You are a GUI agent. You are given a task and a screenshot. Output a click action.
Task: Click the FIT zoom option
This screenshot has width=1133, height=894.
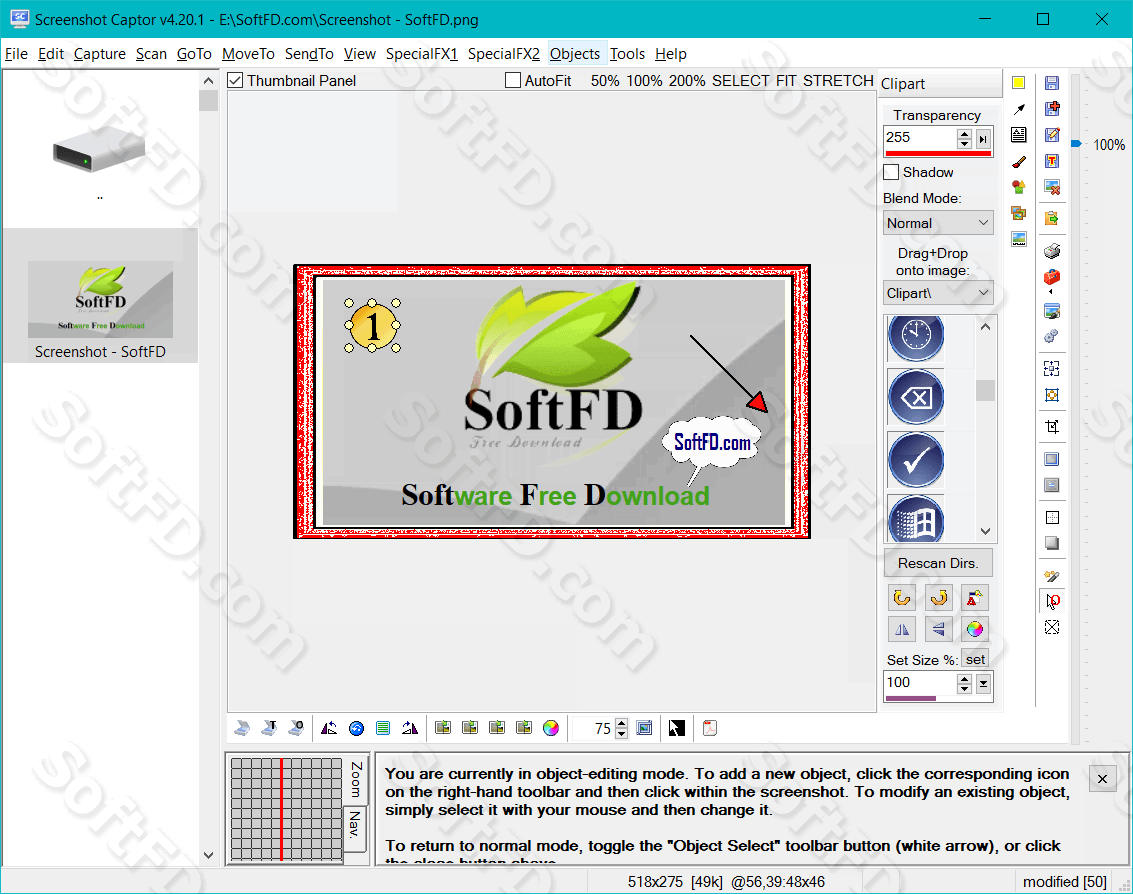tap(786, 80)
